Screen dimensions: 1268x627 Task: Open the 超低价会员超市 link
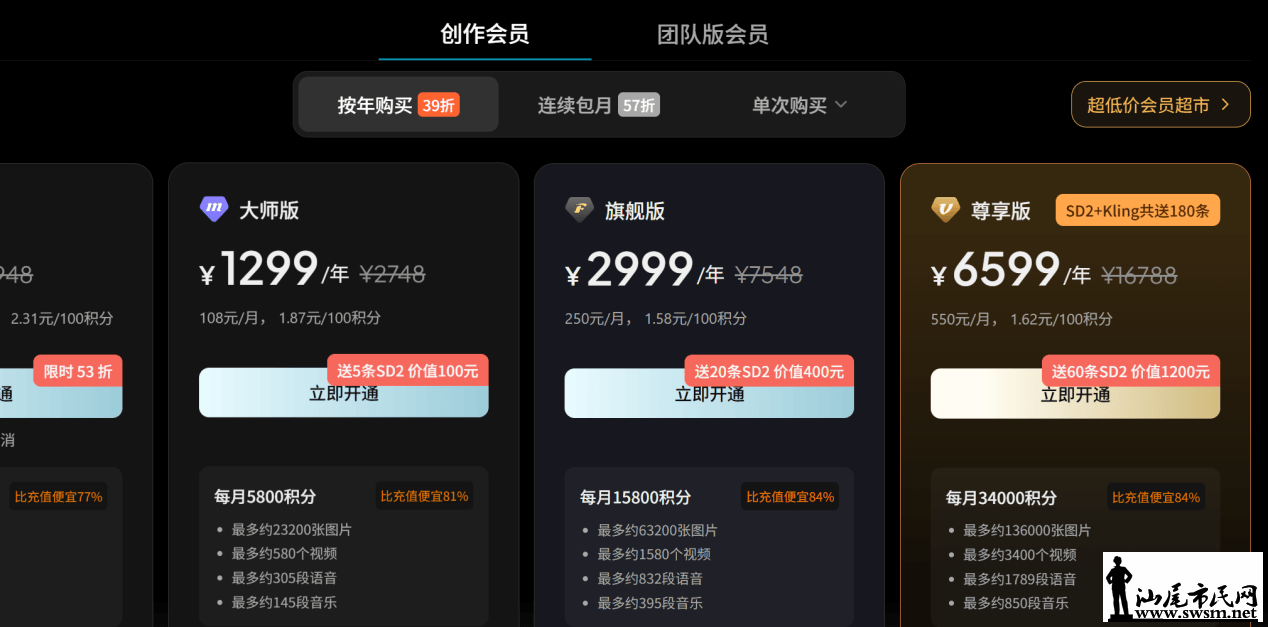(1161, 104)
